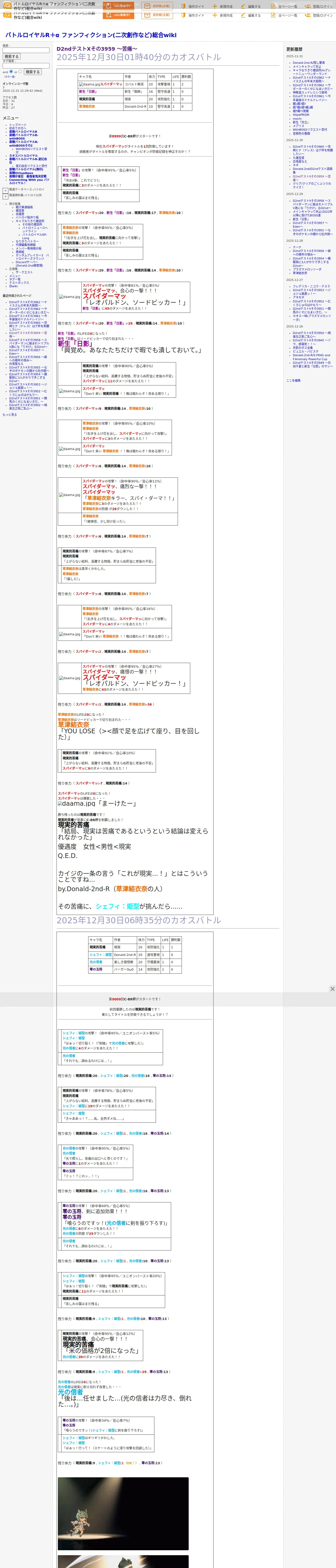Viewport: 336px width, 1568px height.
Task: Open 軽行事連絡板 board link
Action: 24,207
